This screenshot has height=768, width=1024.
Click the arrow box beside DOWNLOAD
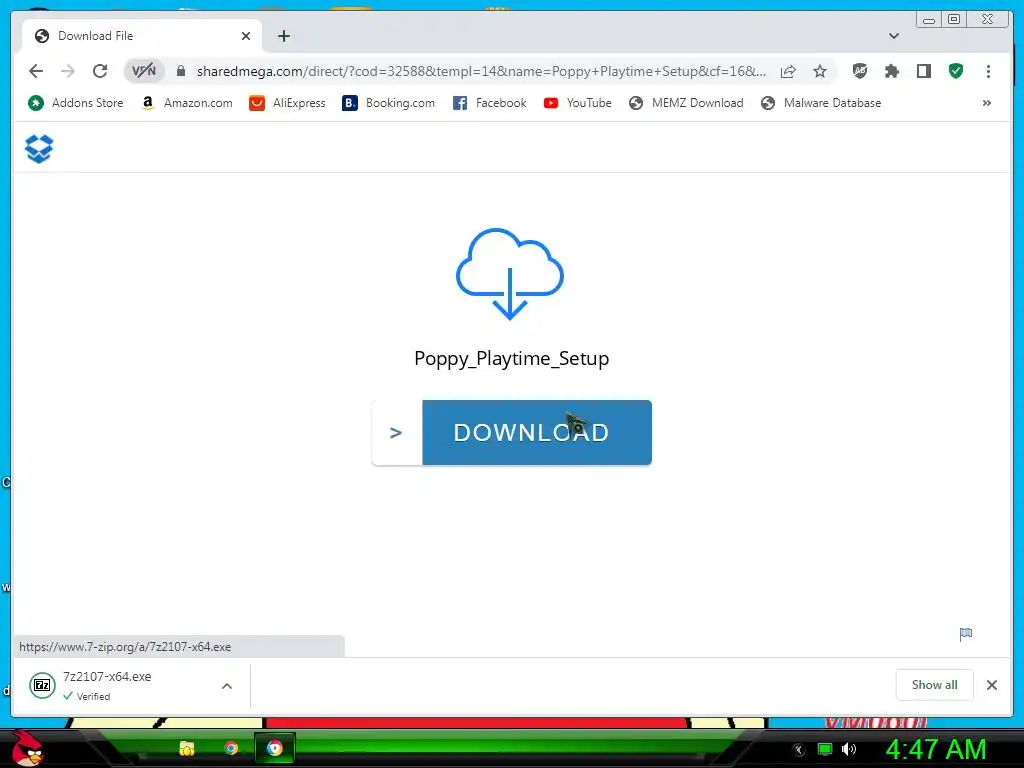click(396, 432)
